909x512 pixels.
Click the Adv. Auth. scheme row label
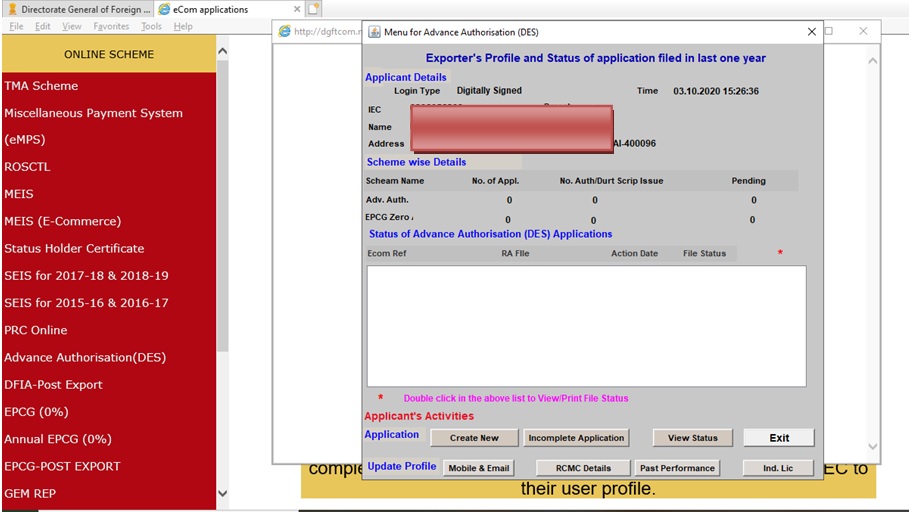click(387, 200)
